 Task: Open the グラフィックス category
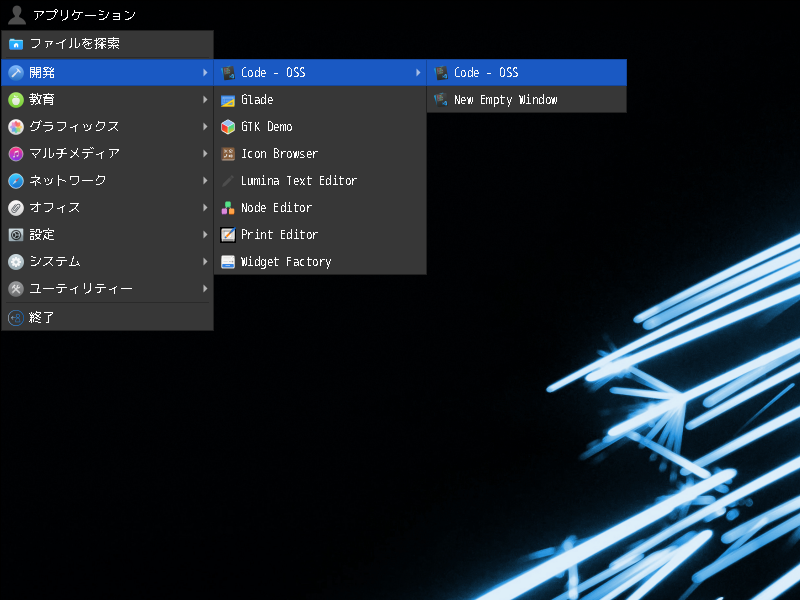pyautogui.click(x=107, y=127)
